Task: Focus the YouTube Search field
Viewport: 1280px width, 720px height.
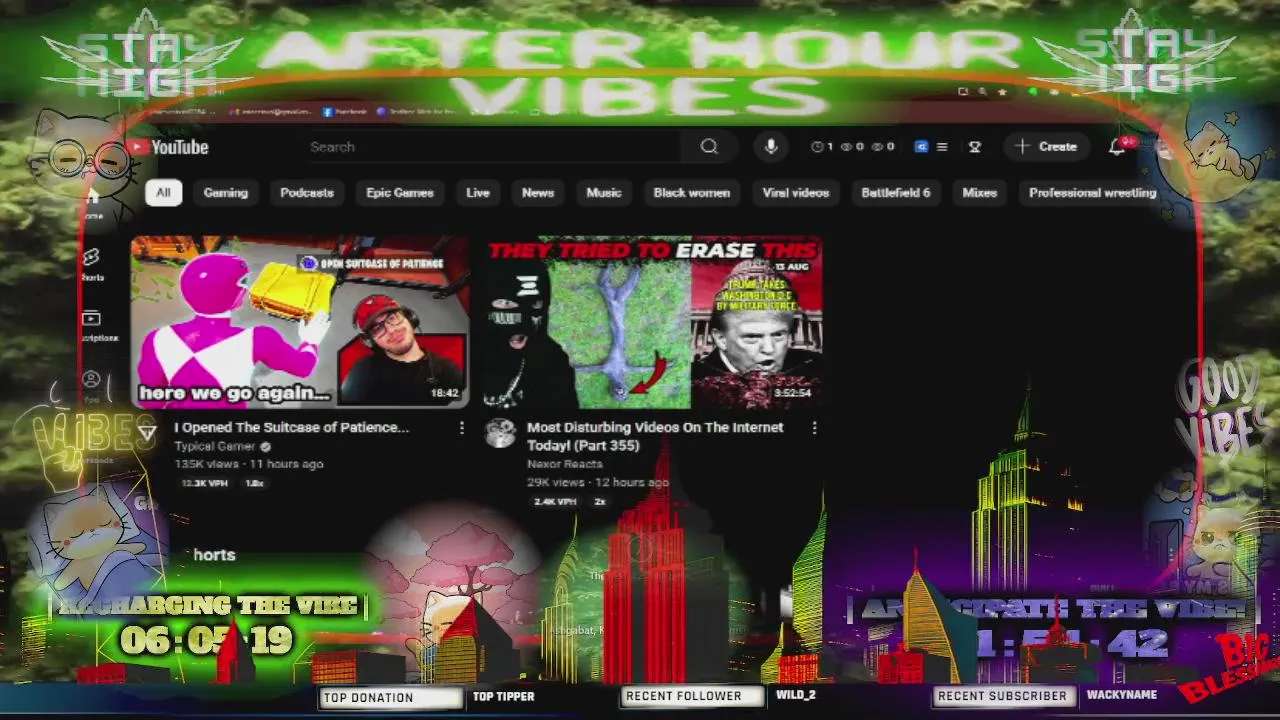Action: click(494, 147)
